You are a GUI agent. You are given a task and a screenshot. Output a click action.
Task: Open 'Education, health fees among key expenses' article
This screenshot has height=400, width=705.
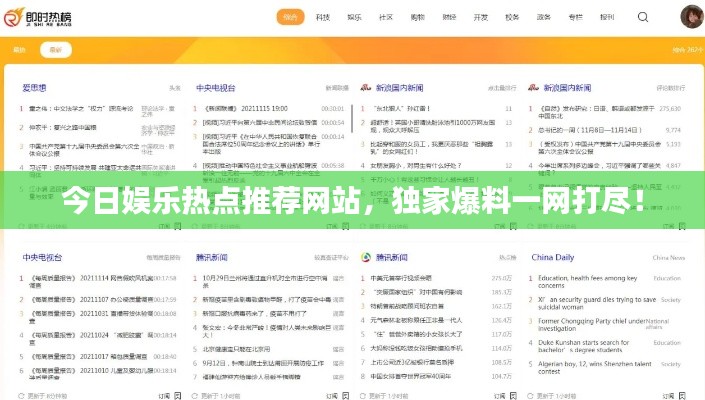587,279
